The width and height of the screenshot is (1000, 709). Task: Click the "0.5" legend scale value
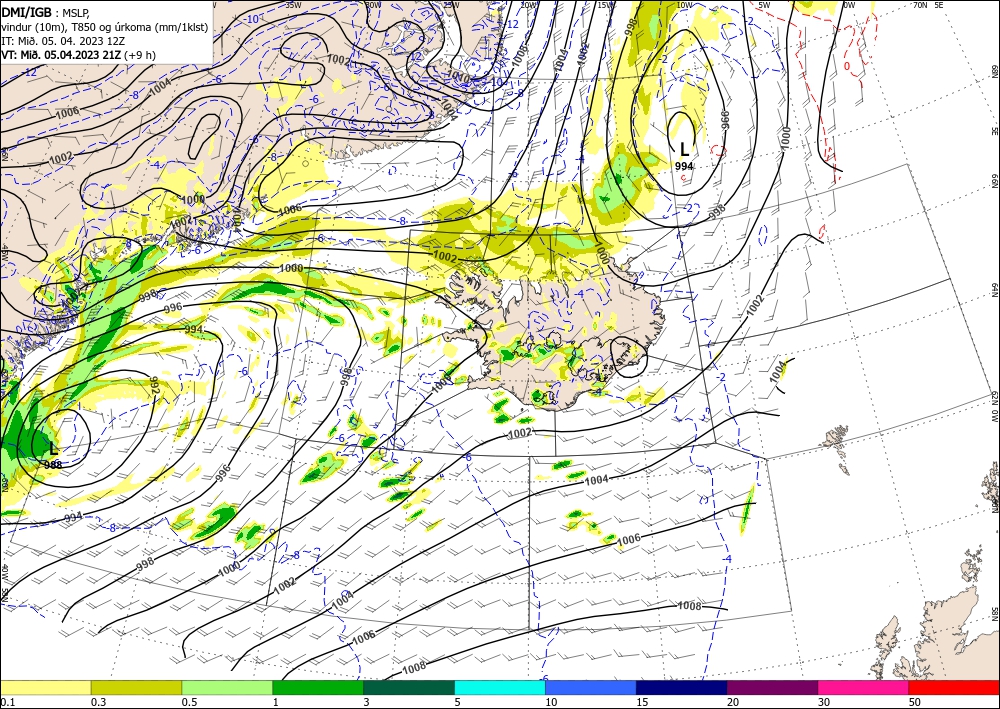pos(189,702)
